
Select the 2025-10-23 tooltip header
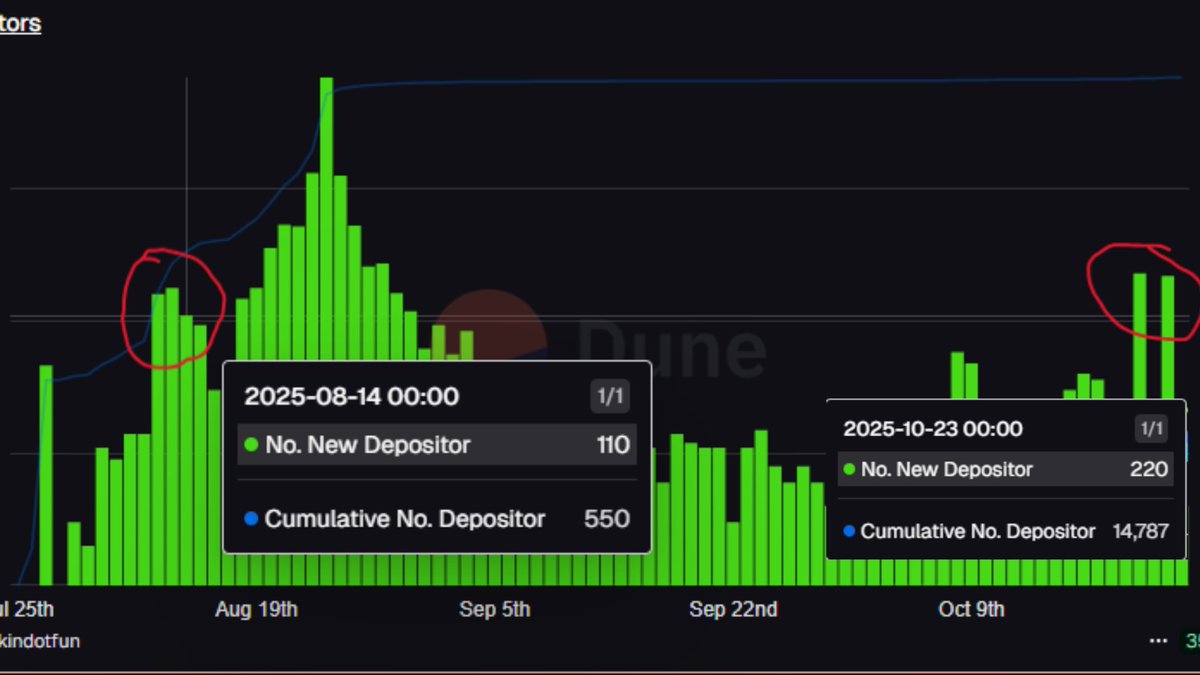[x=934, y=428]
